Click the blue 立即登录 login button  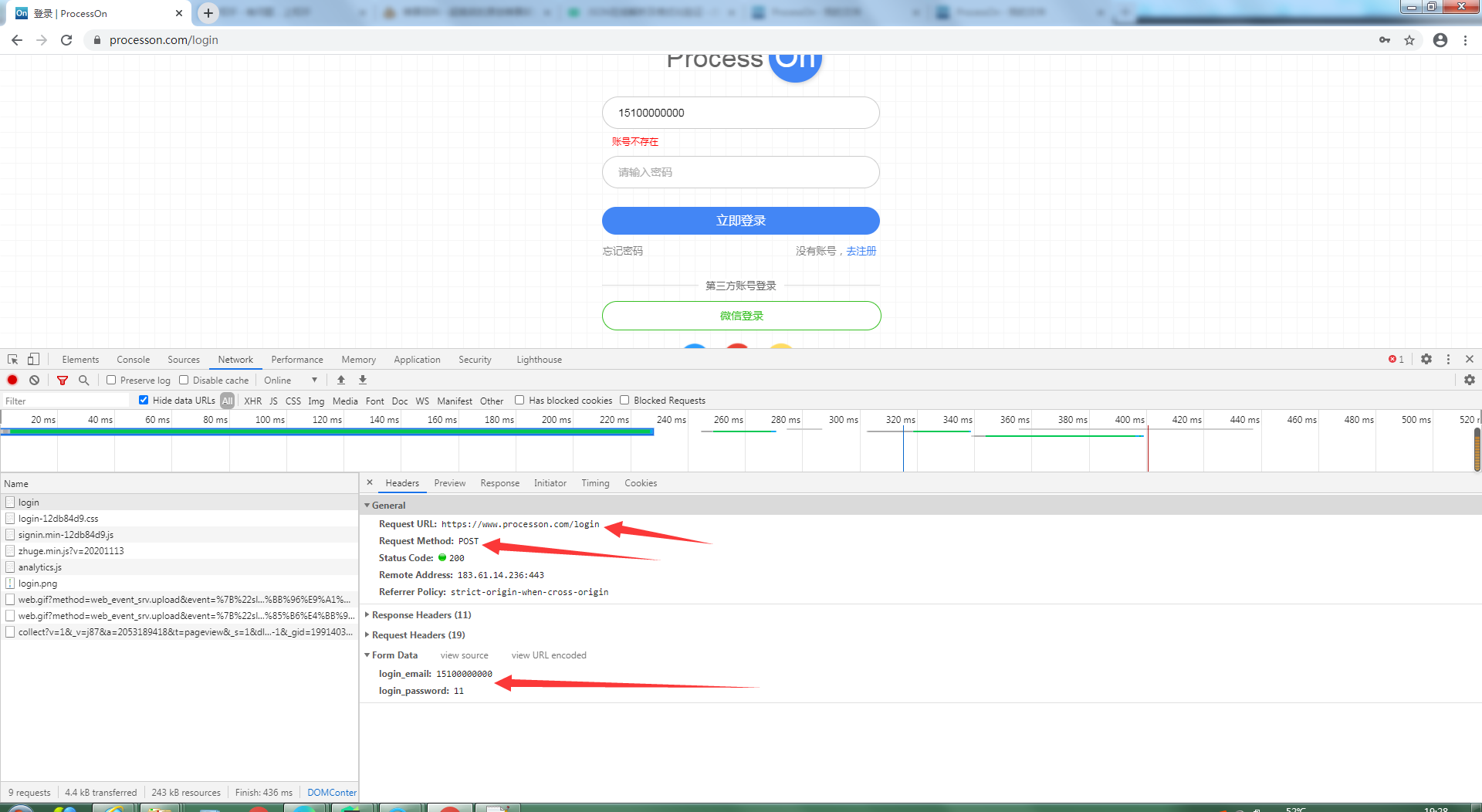[x=741, y=221]
